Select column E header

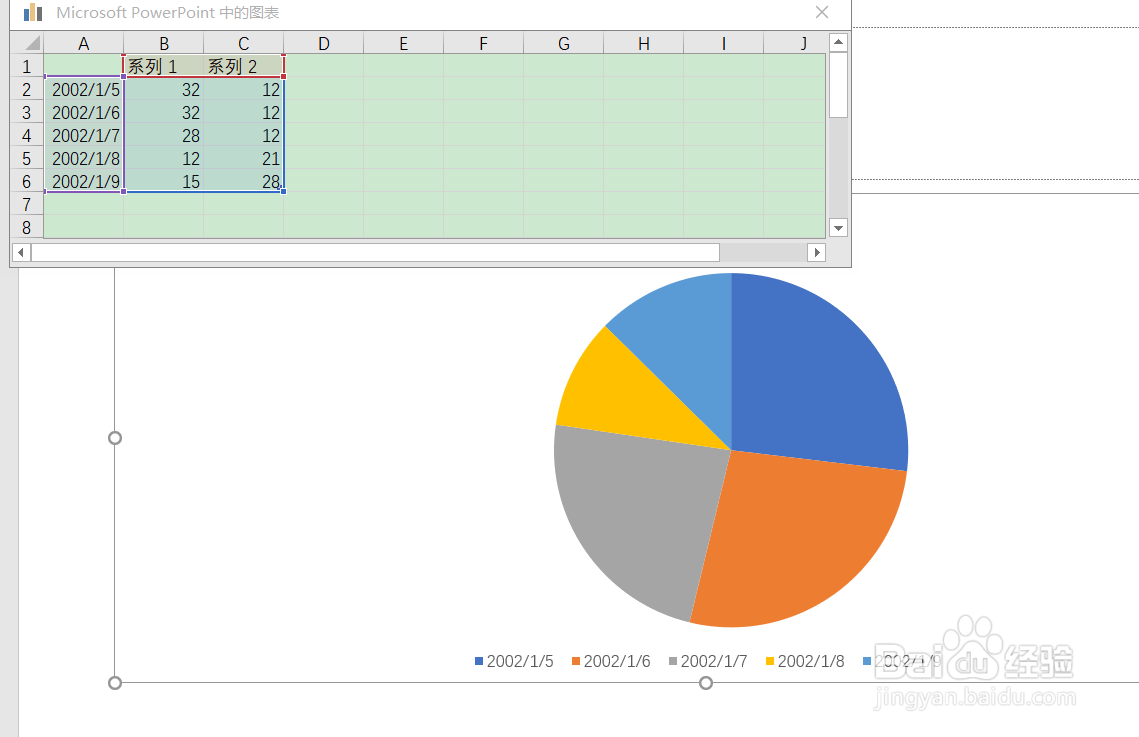tap(403, 44)
